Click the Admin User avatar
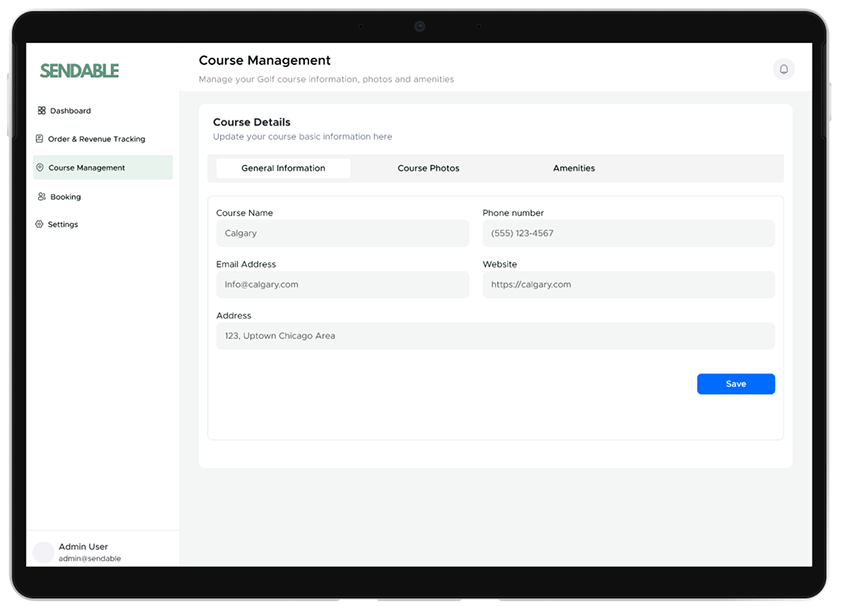849x606 pixels. (x=43, y=552)
